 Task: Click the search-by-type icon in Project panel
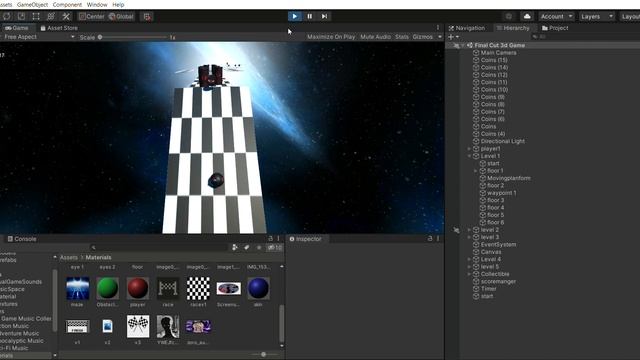pos(235,247)
